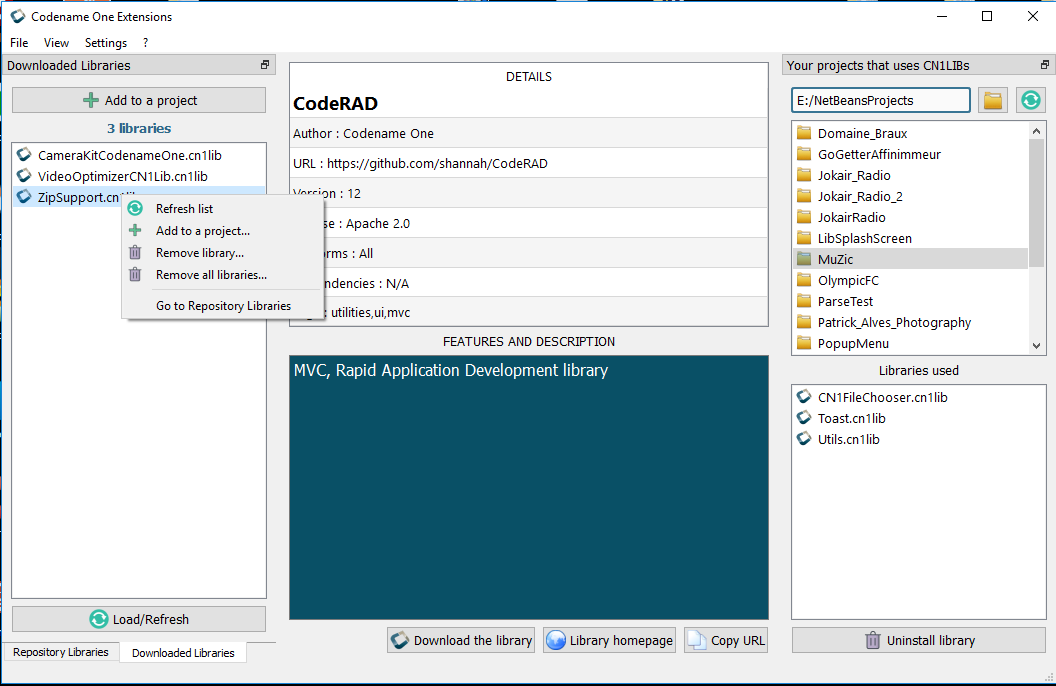Open the View menu
This screenshot has width=1056, height=686.
point(57,42)
